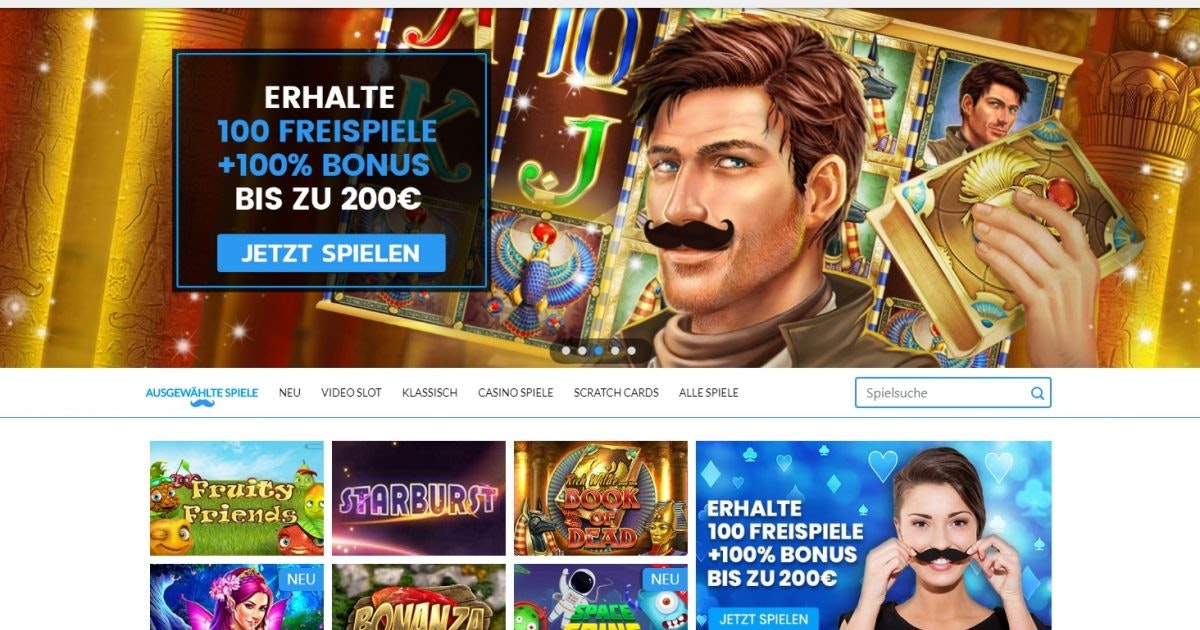Screen dimensions: 1200x630
Task: Select the second carousel dot
Action: (582, 351)
